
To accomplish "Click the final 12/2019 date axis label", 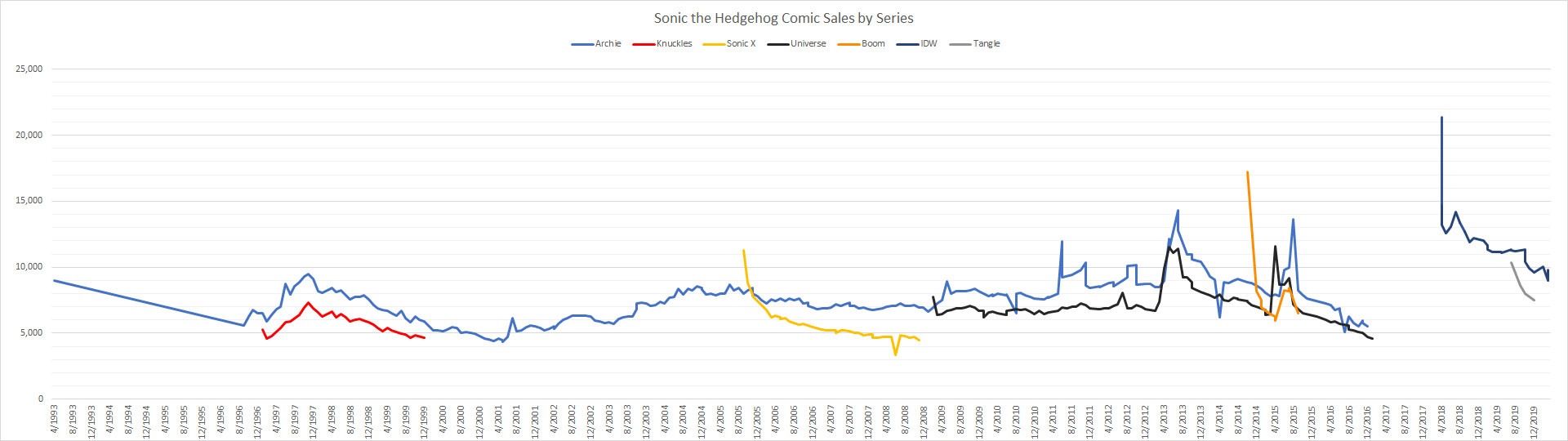I will (1534, 421).
